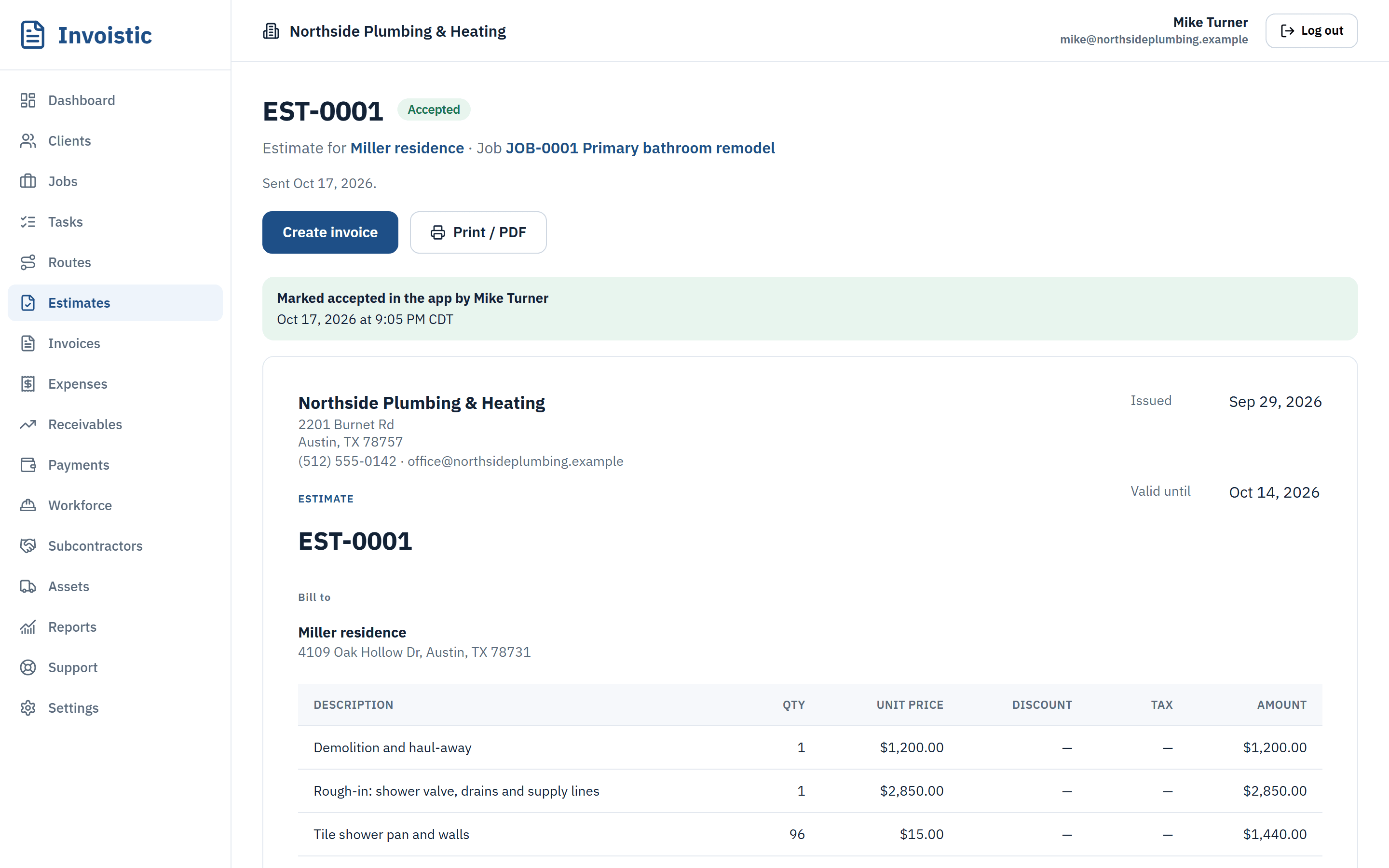Click the Invoices document icon

tap(28, 343)
